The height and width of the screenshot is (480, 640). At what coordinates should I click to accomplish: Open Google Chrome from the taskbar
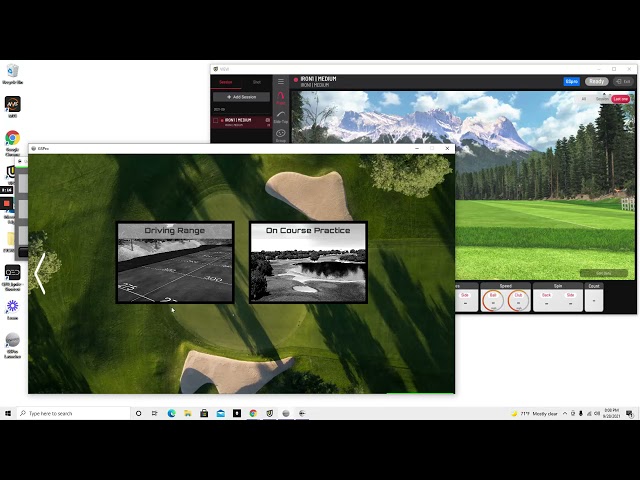tap(253, 413)
